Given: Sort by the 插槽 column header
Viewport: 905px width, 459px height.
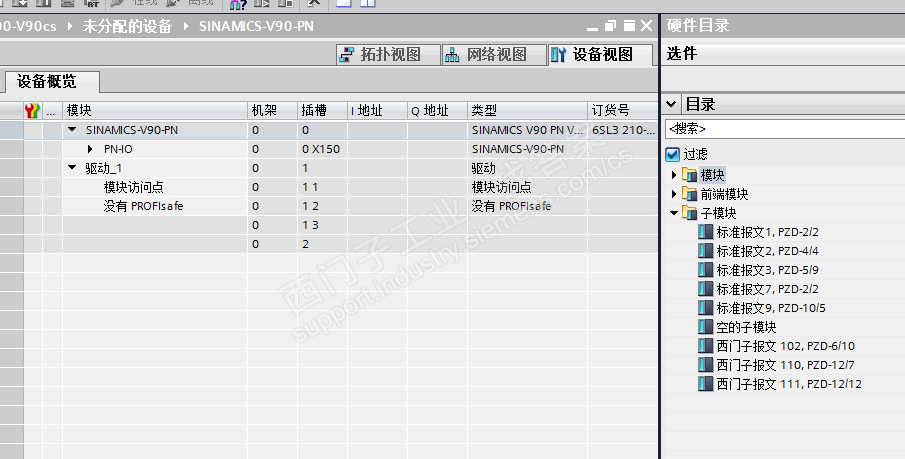Looking at the screenshot, I should pos(322,110).
